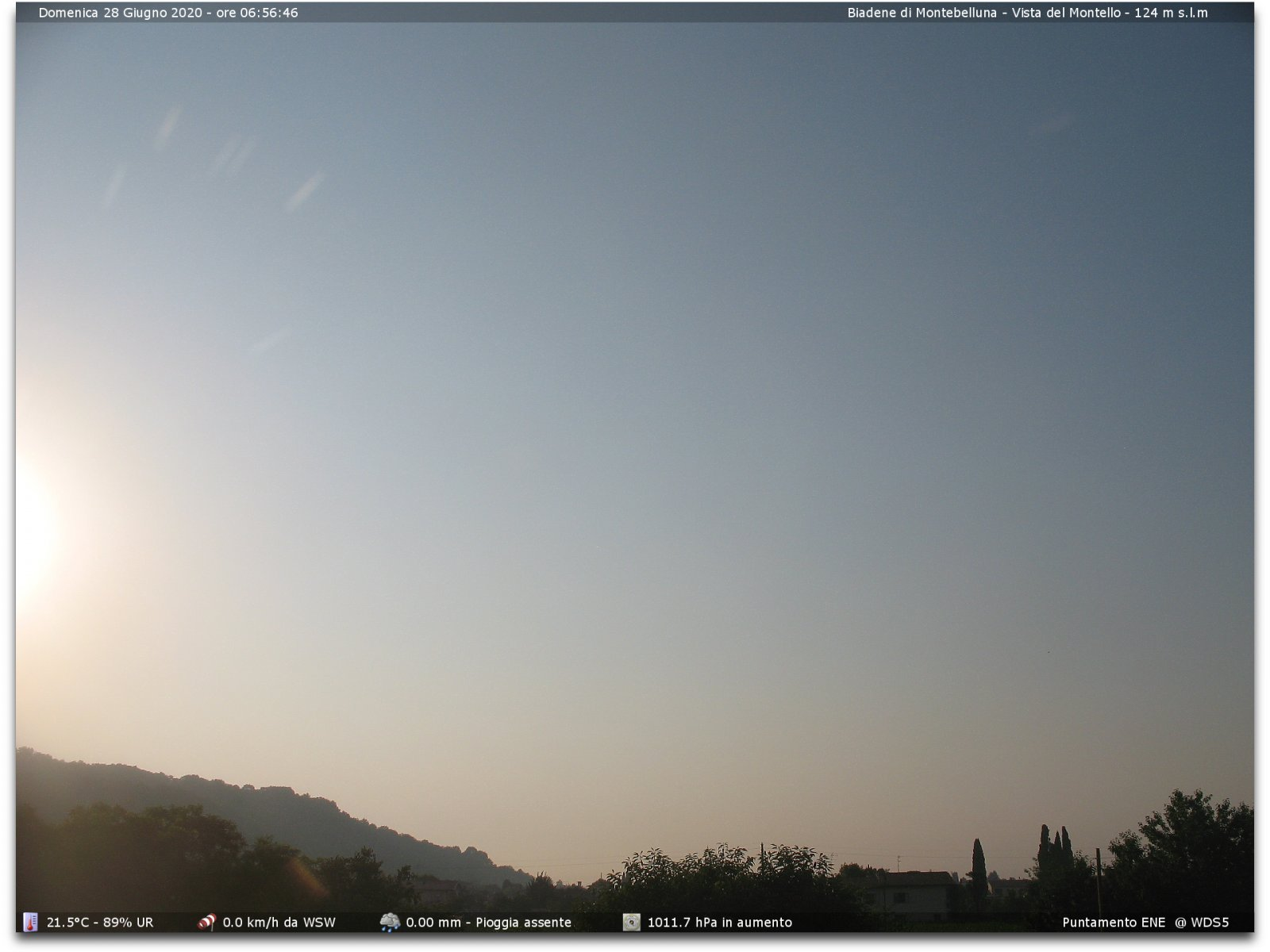This screenshot has height=952, width=1270.
Task: Click the '@ WDS5' credit text
Action: coord(1202,923)
